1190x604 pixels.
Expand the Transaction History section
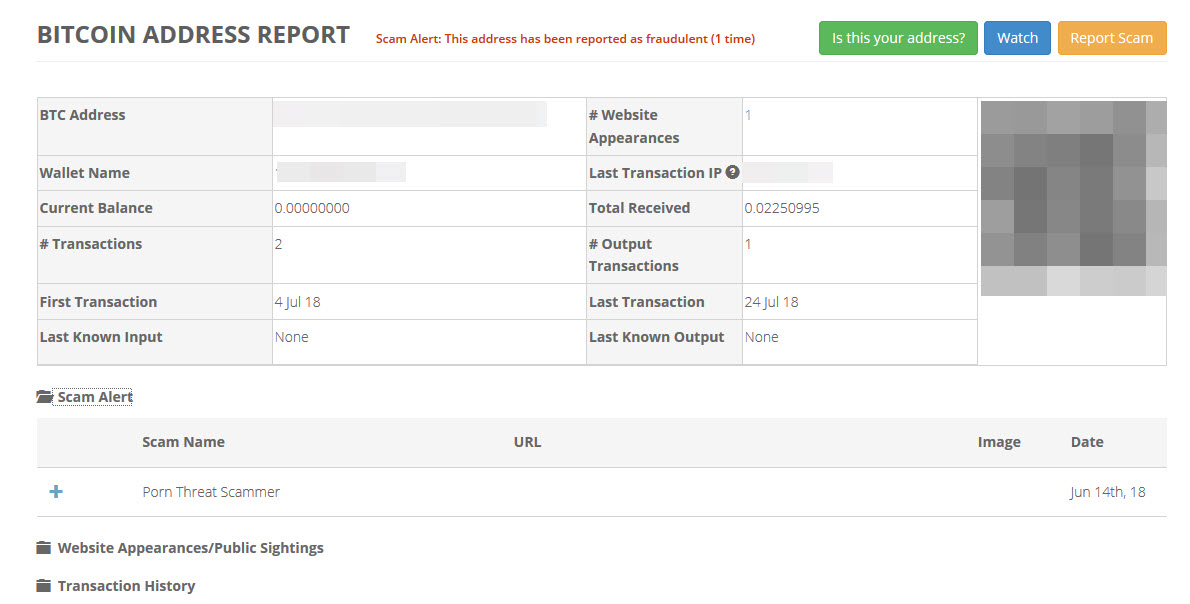click(126, 586)
